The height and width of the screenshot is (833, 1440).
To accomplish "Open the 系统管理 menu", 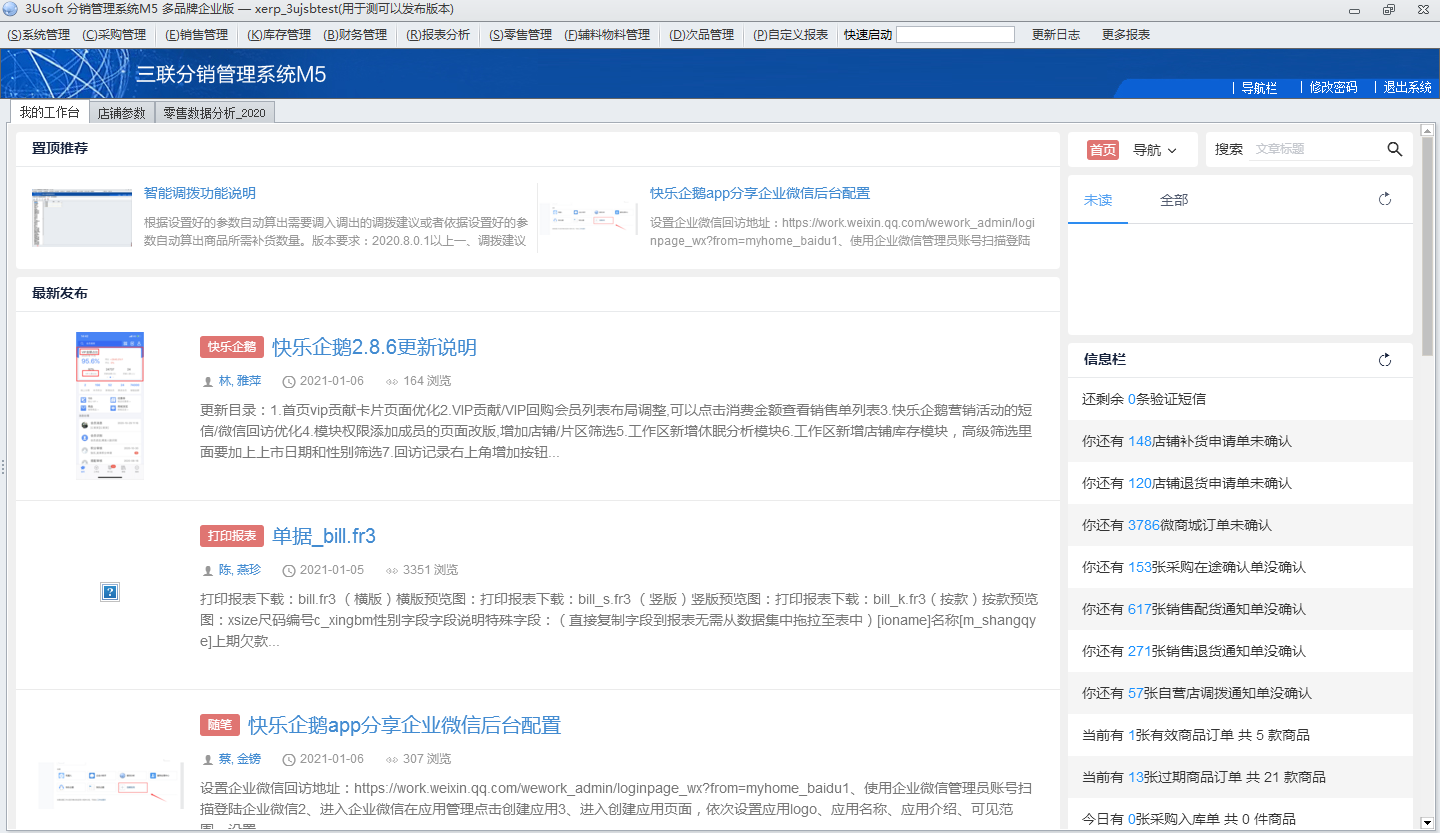I will click(39, 34).
